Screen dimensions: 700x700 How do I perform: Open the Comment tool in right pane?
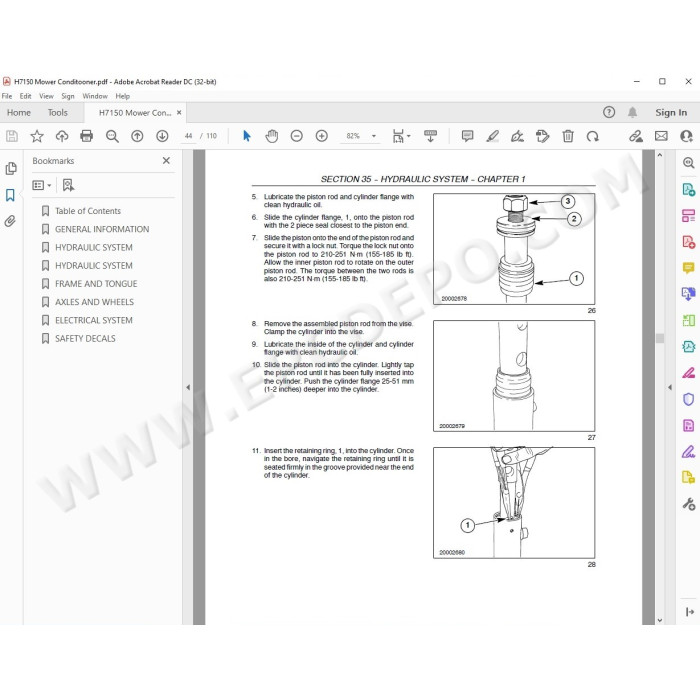(x=688, y=267)
